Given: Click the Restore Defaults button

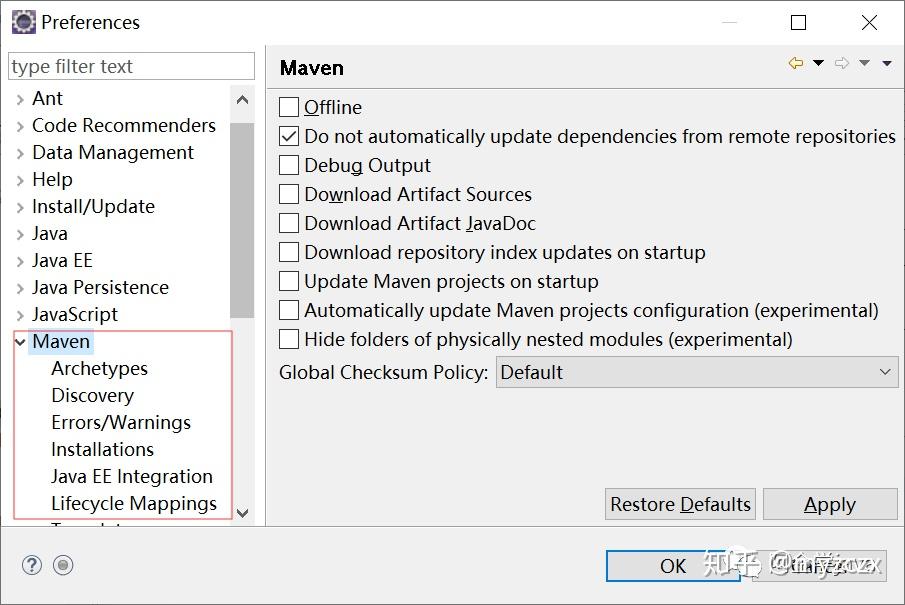Looking at the screenshot, I should pos(680,504).
